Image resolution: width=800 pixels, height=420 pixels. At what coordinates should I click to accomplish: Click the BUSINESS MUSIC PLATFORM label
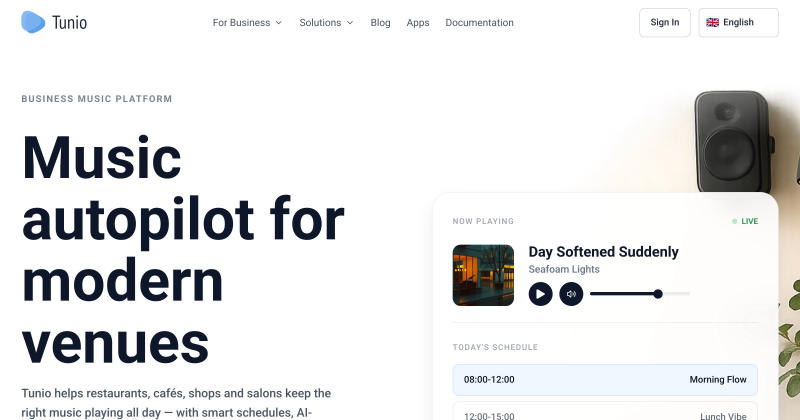97,98
